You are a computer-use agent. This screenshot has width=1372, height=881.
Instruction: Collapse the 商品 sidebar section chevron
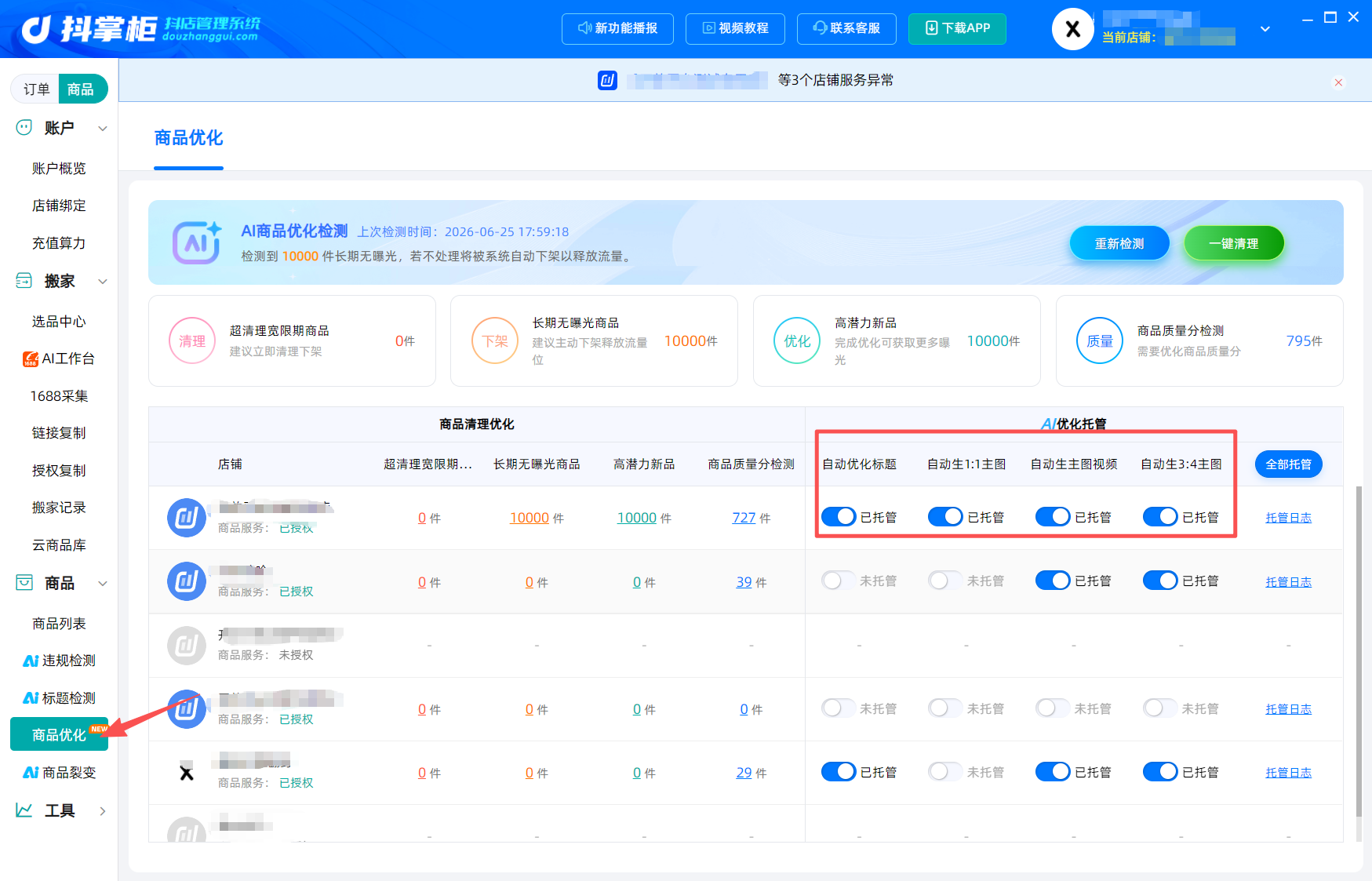pyautogui.click(x=102, y=583)
